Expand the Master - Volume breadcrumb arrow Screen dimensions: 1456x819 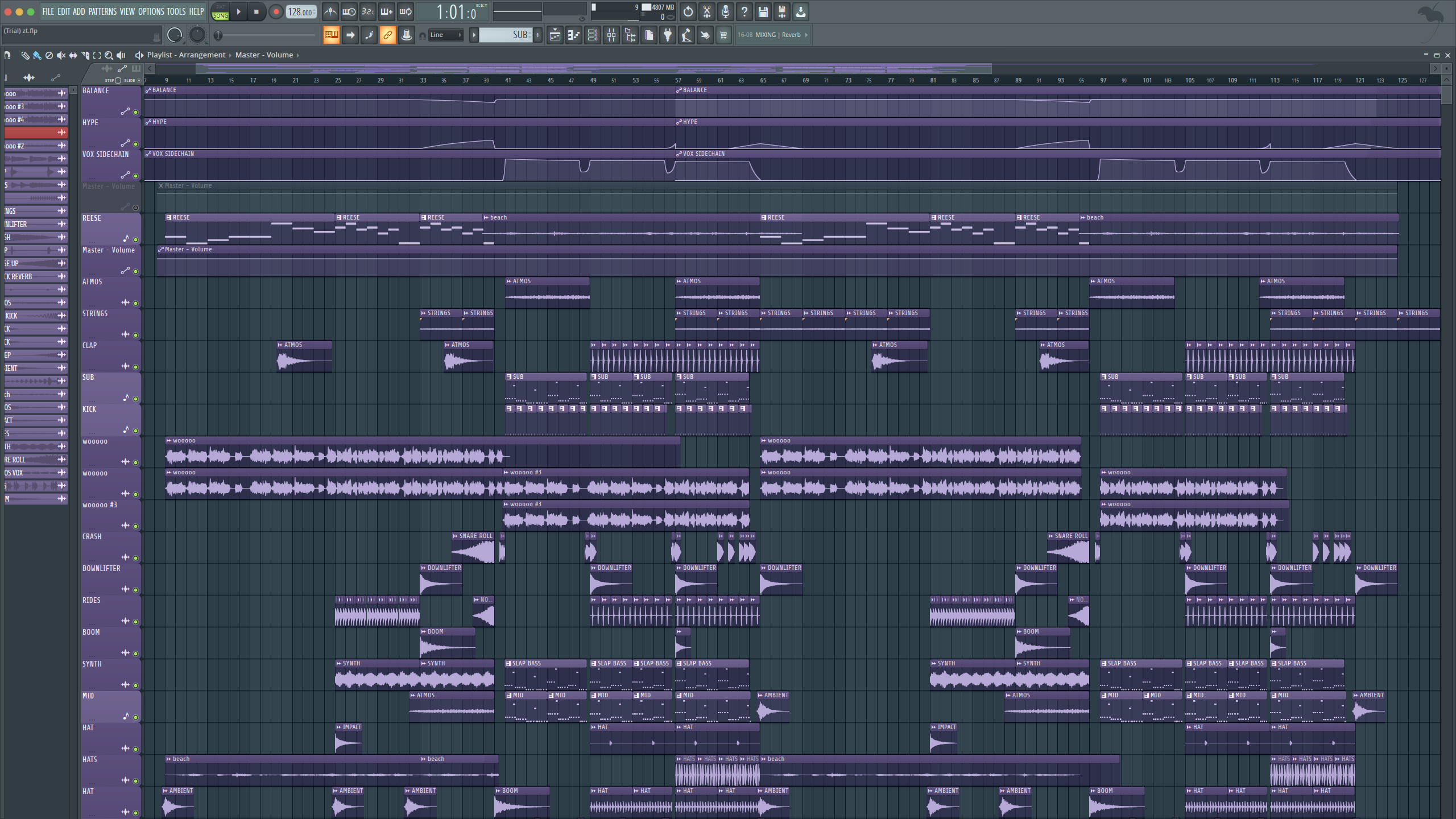click(x=298, y=55)
